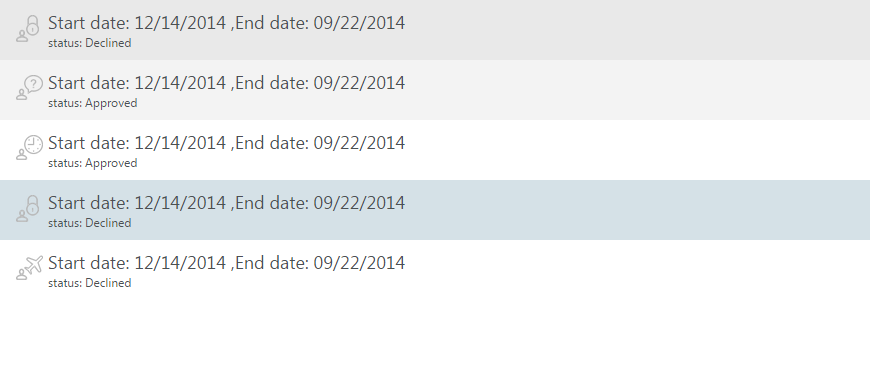Click the person silhouette beside the clock icon
The height and width of the screenshot is (369, 870).
pos(22,154)
